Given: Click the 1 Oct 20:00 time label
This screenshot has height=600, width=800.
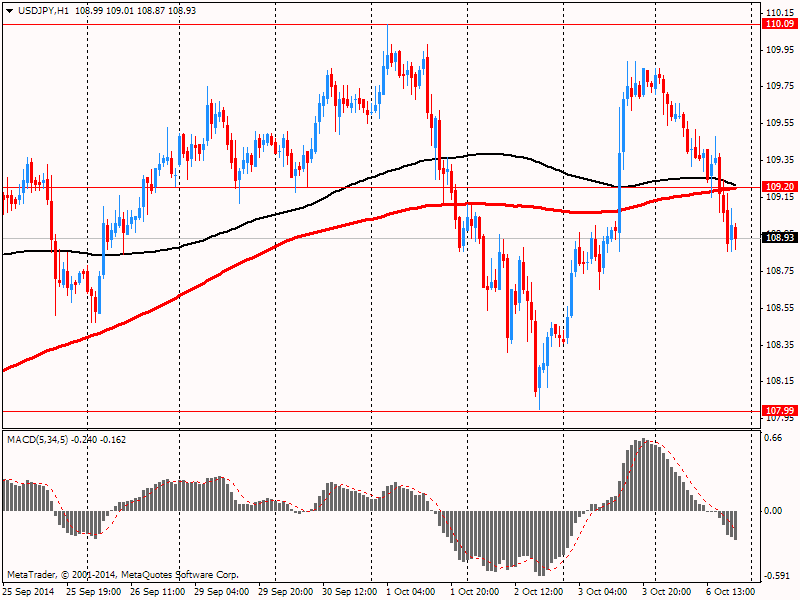Looking at the screenshot, I should click(x=474, y=592).
